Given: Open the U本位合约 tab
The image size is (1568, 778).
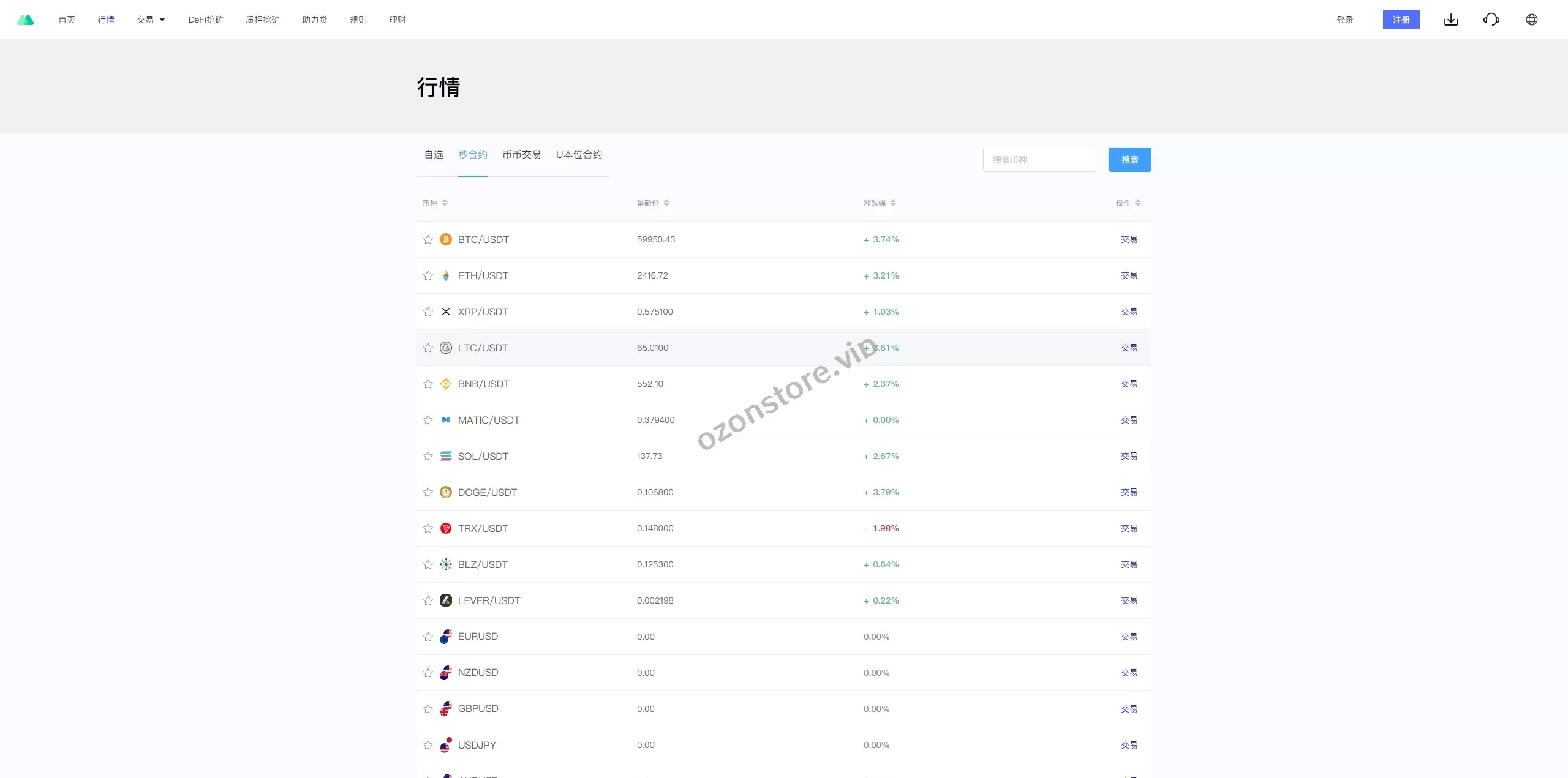Looking at the screenshot, I should click(579, 155).
